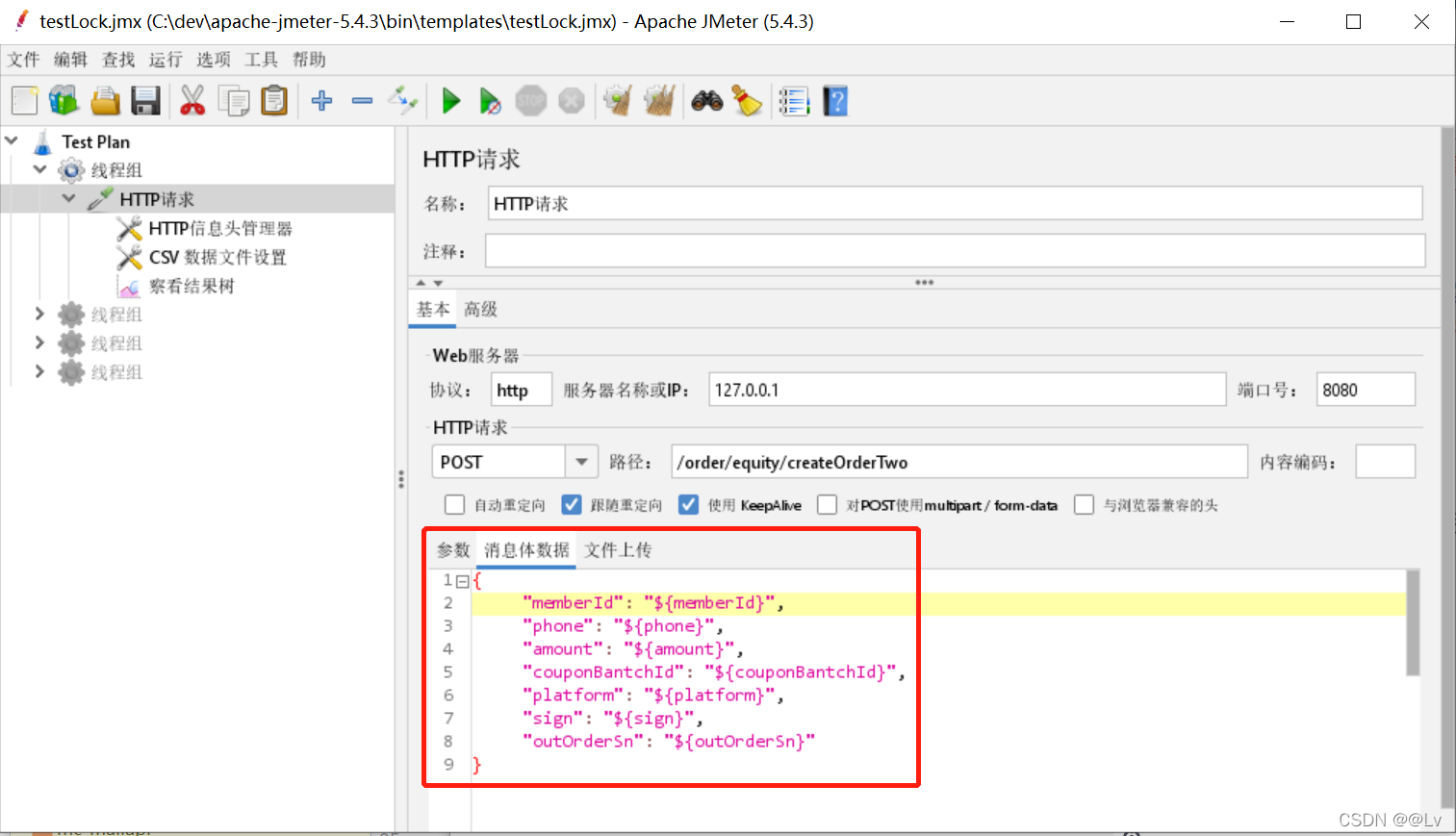1456x836 pixels.
Task: Open the 查找 menu
Action: pyautogui.click(x=118, y=60)
